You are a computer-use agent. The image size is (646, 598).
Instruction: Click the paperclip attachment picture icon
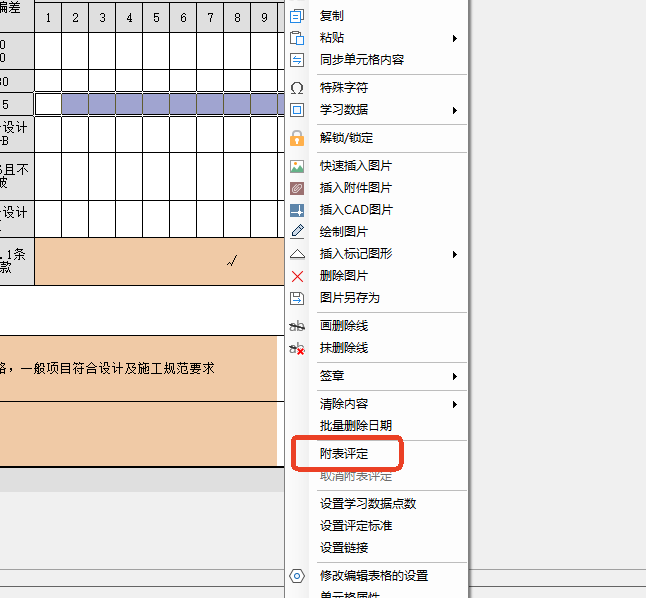[x=296, y=188]
